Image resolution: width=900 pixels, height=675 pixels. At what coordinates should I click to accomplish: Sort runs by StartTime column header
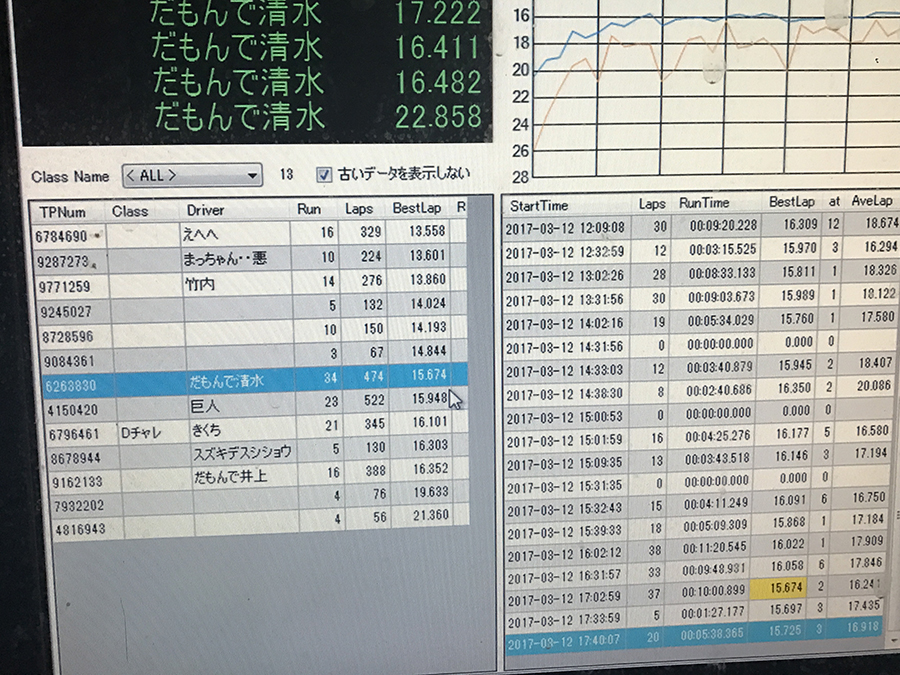tap(539, 205)
